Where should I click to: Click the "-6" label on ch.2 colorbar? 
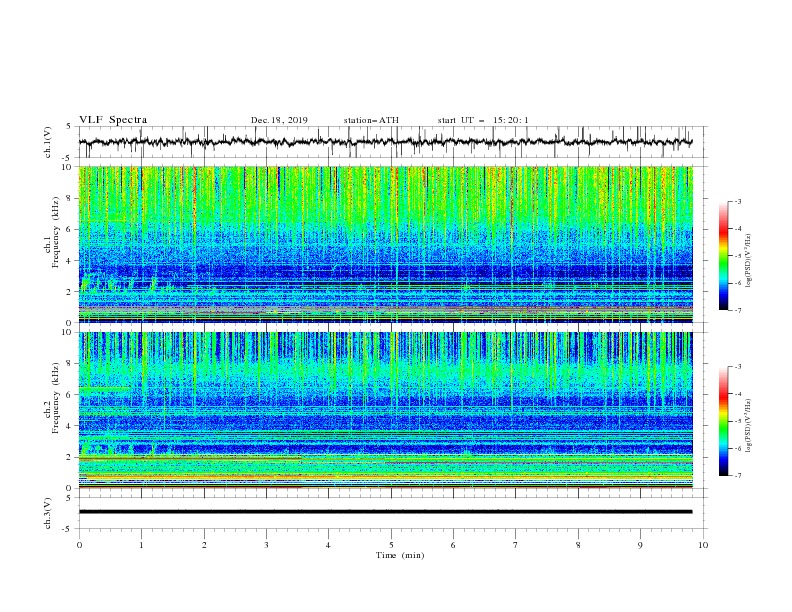pyautogui.click(x=737, y=448)
